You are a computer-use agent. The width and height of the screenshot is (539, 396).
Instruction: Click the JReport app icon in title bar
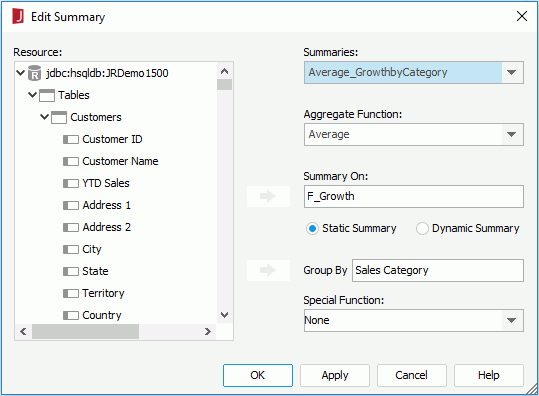point(18,16)
